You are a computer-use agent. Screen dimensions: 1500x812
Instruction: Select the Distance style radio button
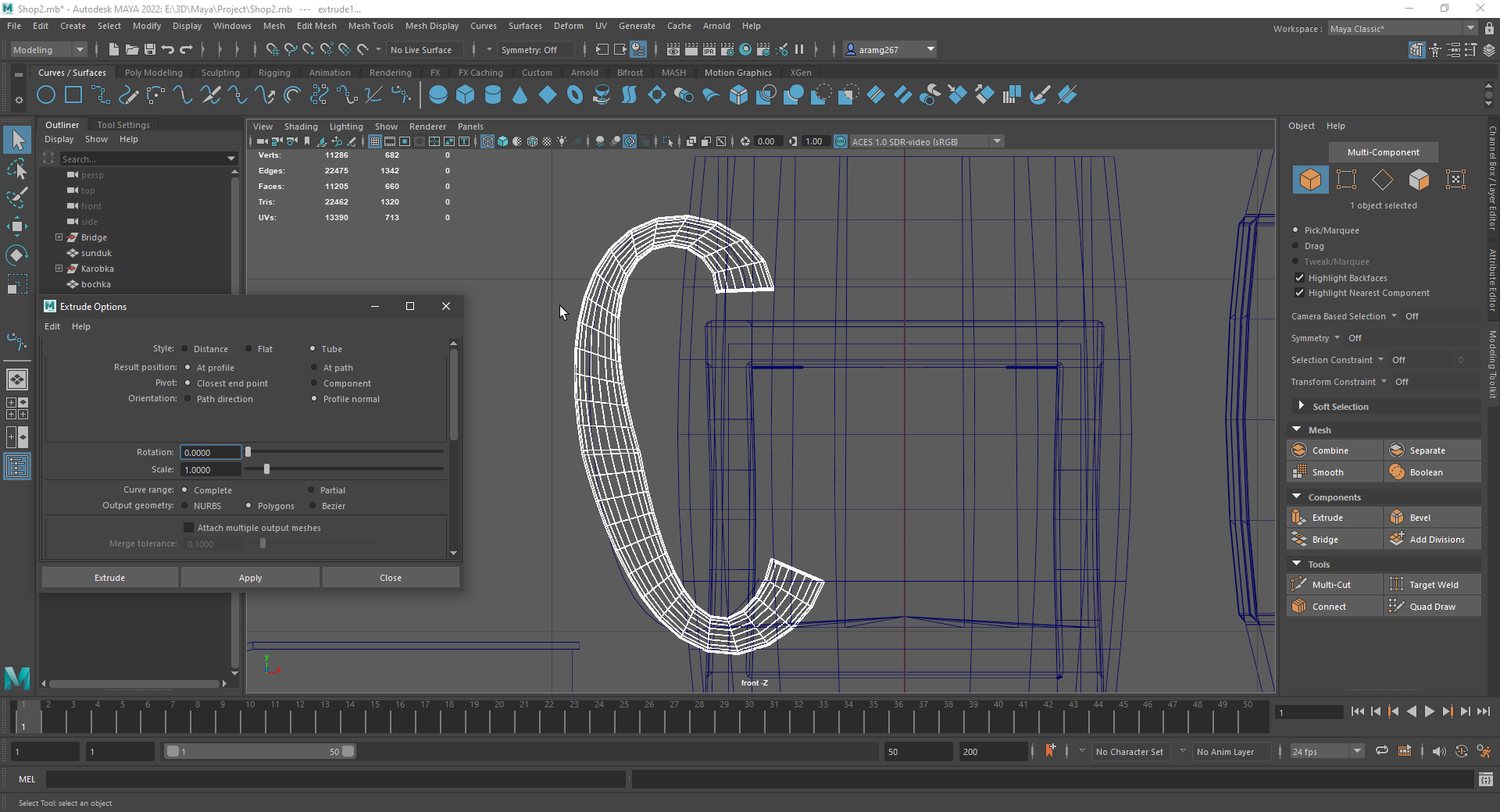tap(185, 349)
